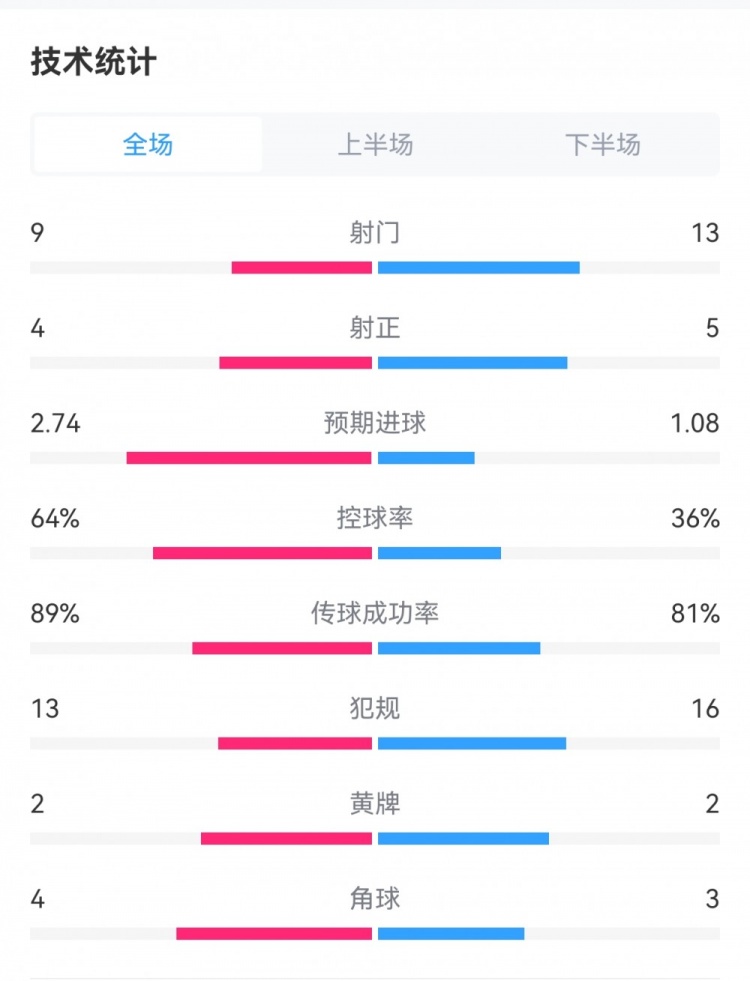Viewport: 750px width, 981px height.
Task: Click the 81% pass accuracy value
Action: coord(695,613)
